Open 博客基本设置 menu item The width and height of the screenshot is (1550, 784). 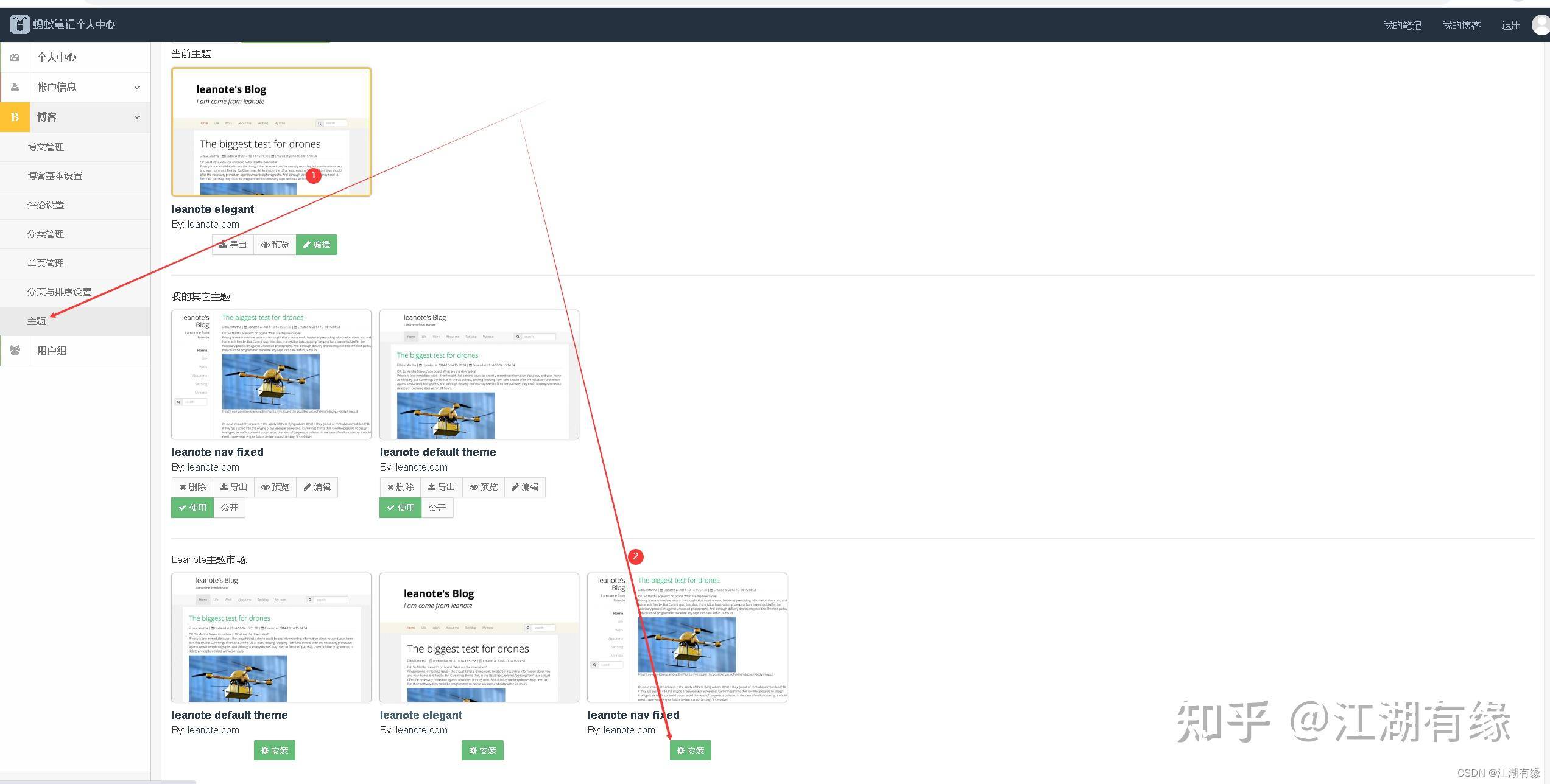tap(55, 175)
